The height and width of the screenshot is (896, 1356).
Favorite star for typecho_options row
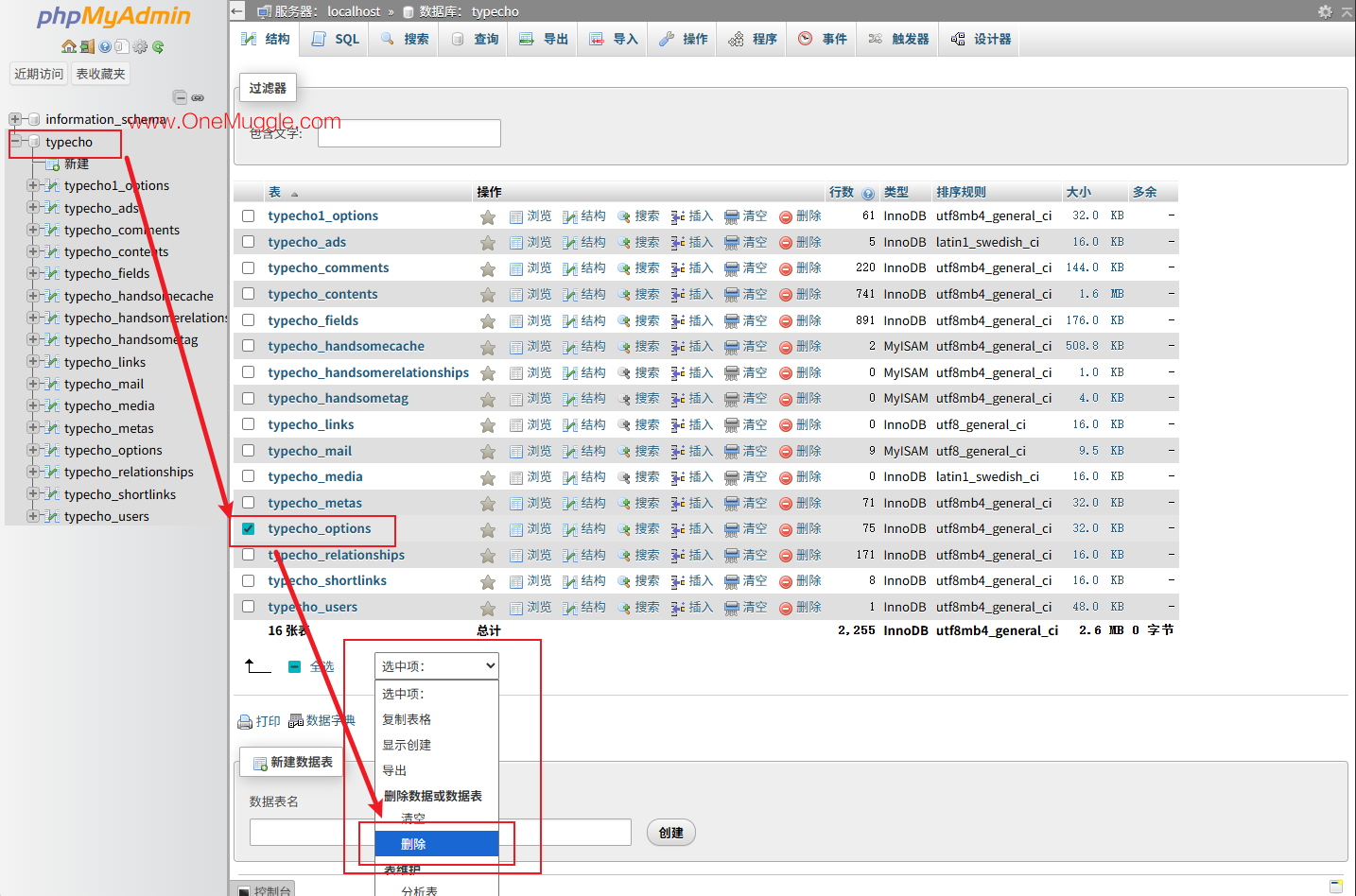pyautogui.click(x=488, y=529)
